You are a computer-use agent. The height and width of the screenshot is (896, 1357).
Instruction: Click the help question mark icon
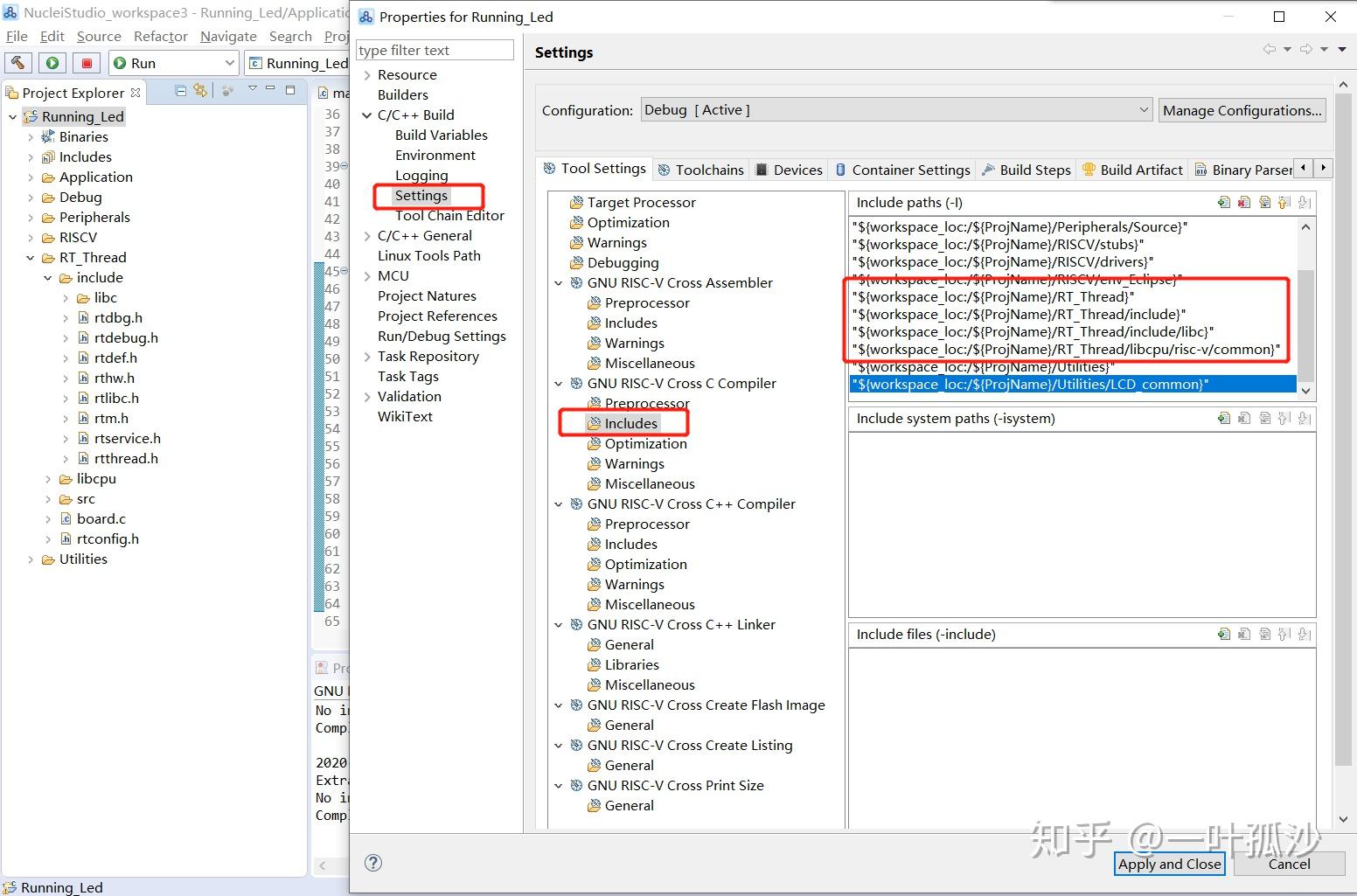click(x=373, y=863)
